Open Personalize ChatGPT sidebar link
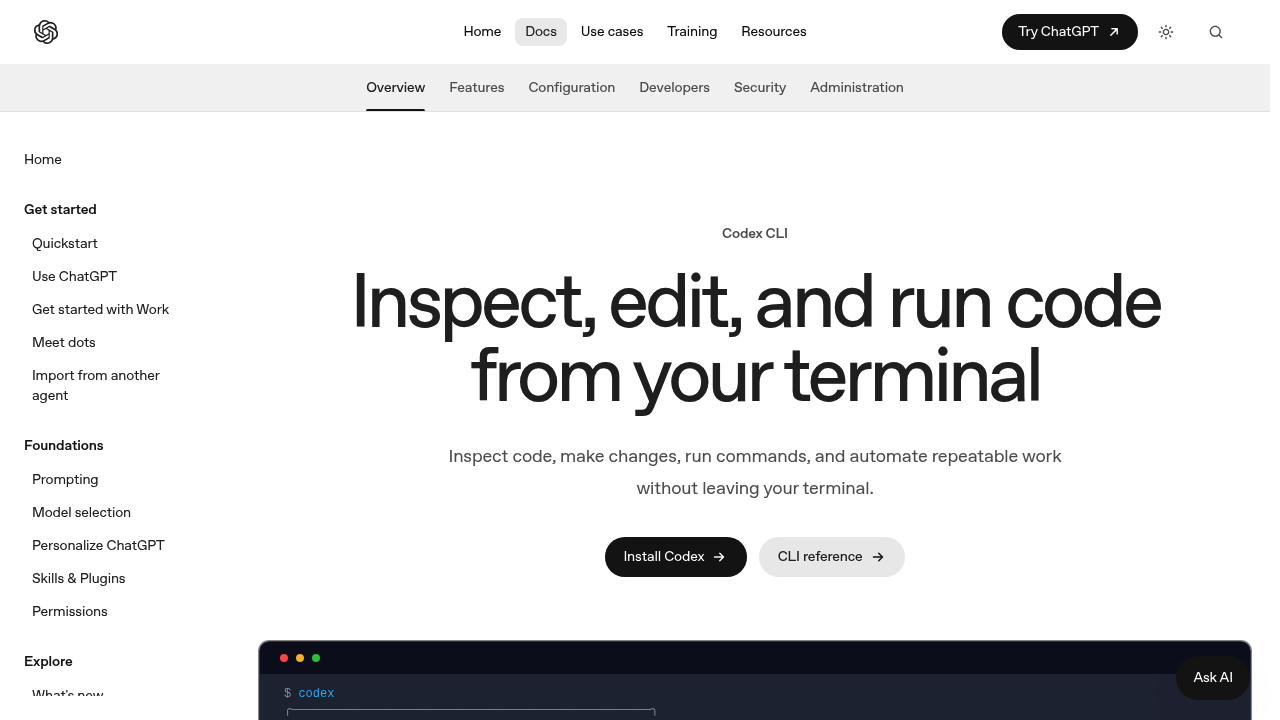This screenshot has height=720, width=1280. click(x=98, y=546)
